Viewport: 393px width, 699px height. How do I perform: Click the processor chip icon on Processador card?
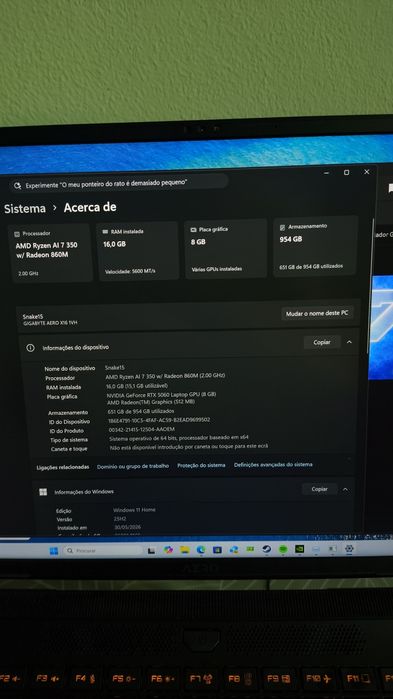[17, 234]
